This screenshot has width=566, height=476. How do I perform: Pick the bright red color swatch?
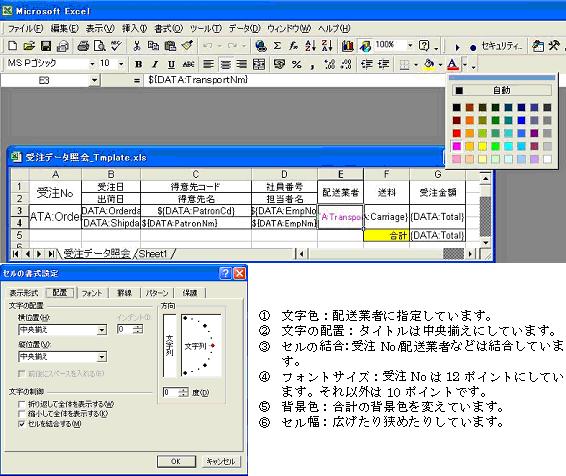pos(457,133)
